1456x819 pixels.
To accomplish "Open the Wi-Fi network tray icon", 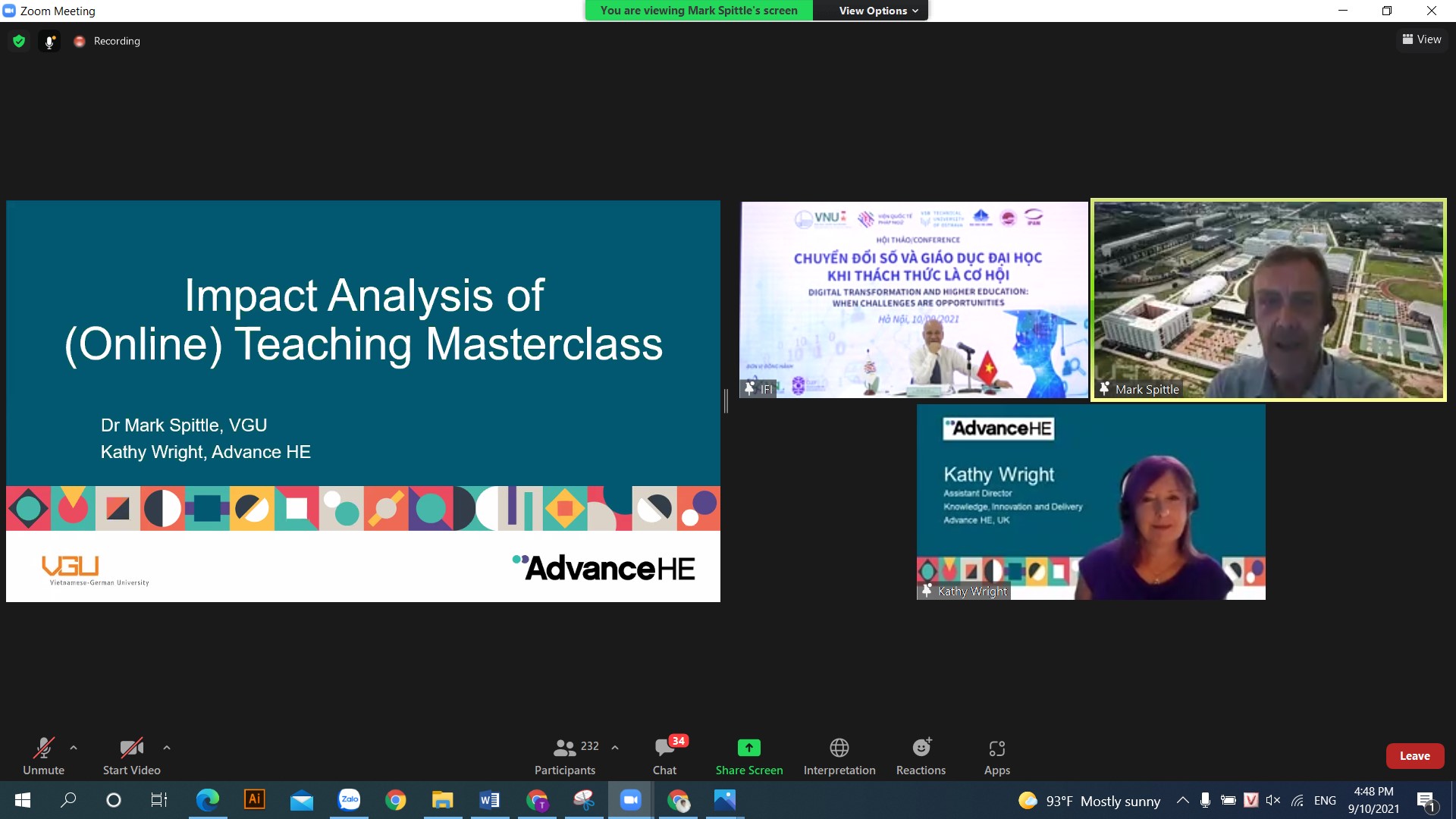I will (x=1298, y=800).
